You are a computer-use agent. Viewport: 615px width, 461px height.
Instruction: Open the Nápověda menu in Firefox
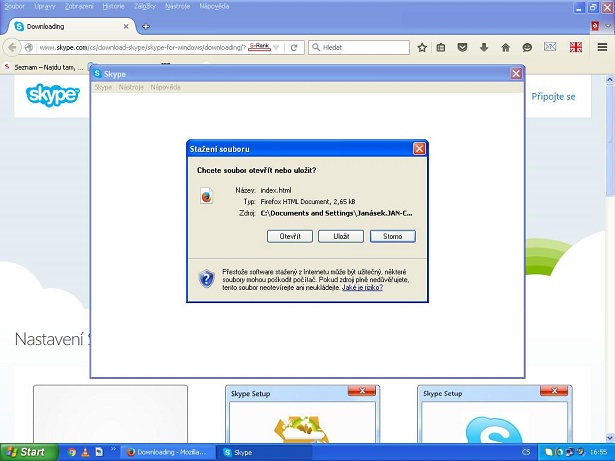tap(214, 6)
